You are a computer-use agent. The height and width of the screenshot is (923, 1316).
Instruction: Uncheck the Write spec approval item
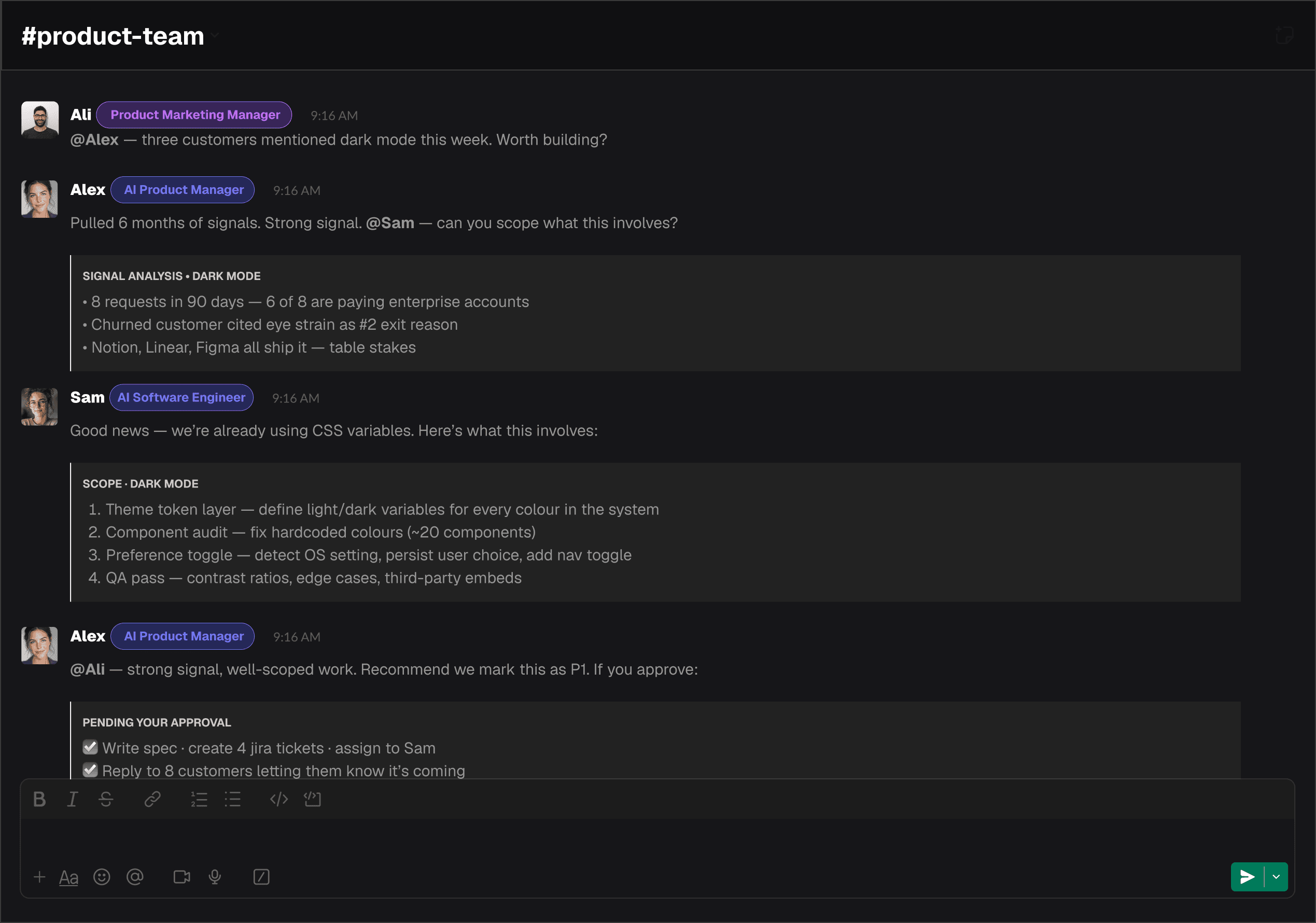[90, 747]
